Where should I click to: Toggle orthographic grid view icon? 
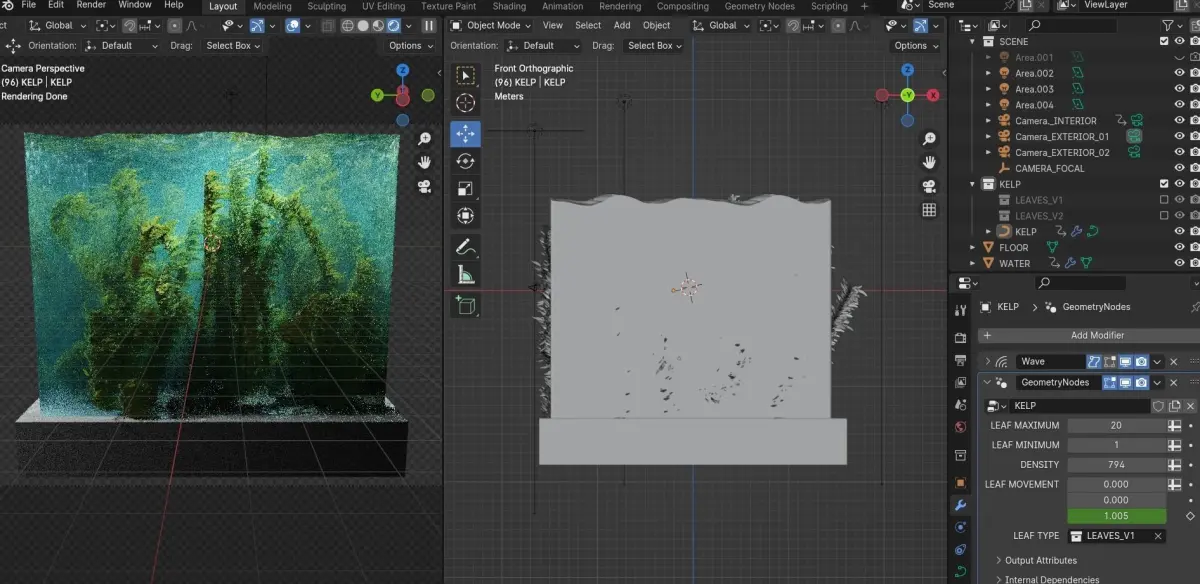click(929, 210)
